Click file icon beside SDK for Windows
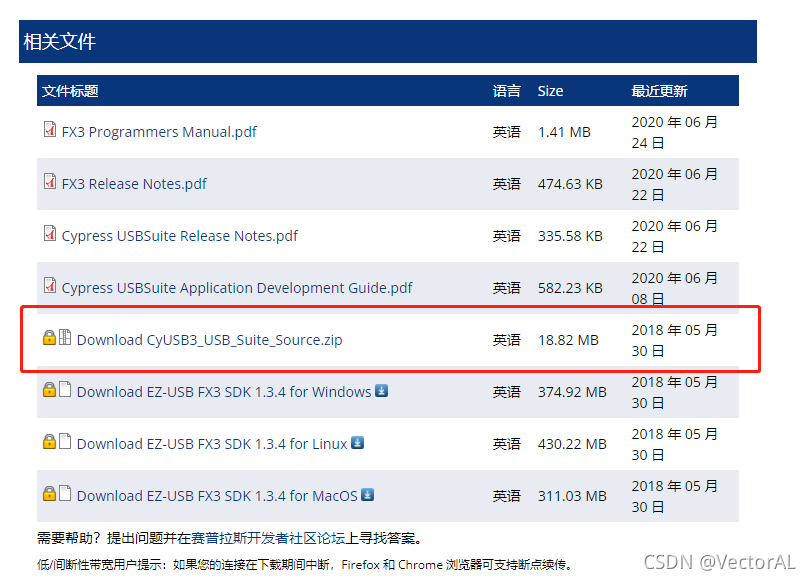This screenshot has height=580, width=811. [65, 389]
